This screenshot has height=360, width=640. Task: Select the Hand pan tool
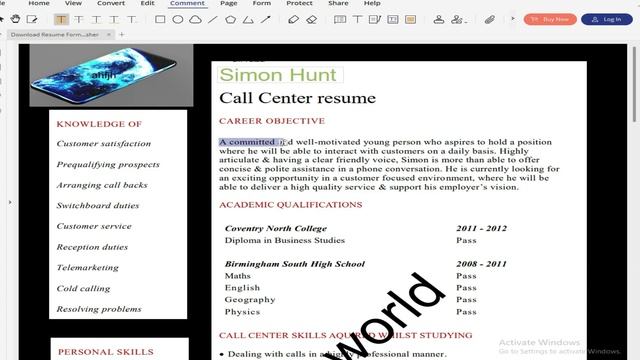pyautogui.click(x=16, y=19)
